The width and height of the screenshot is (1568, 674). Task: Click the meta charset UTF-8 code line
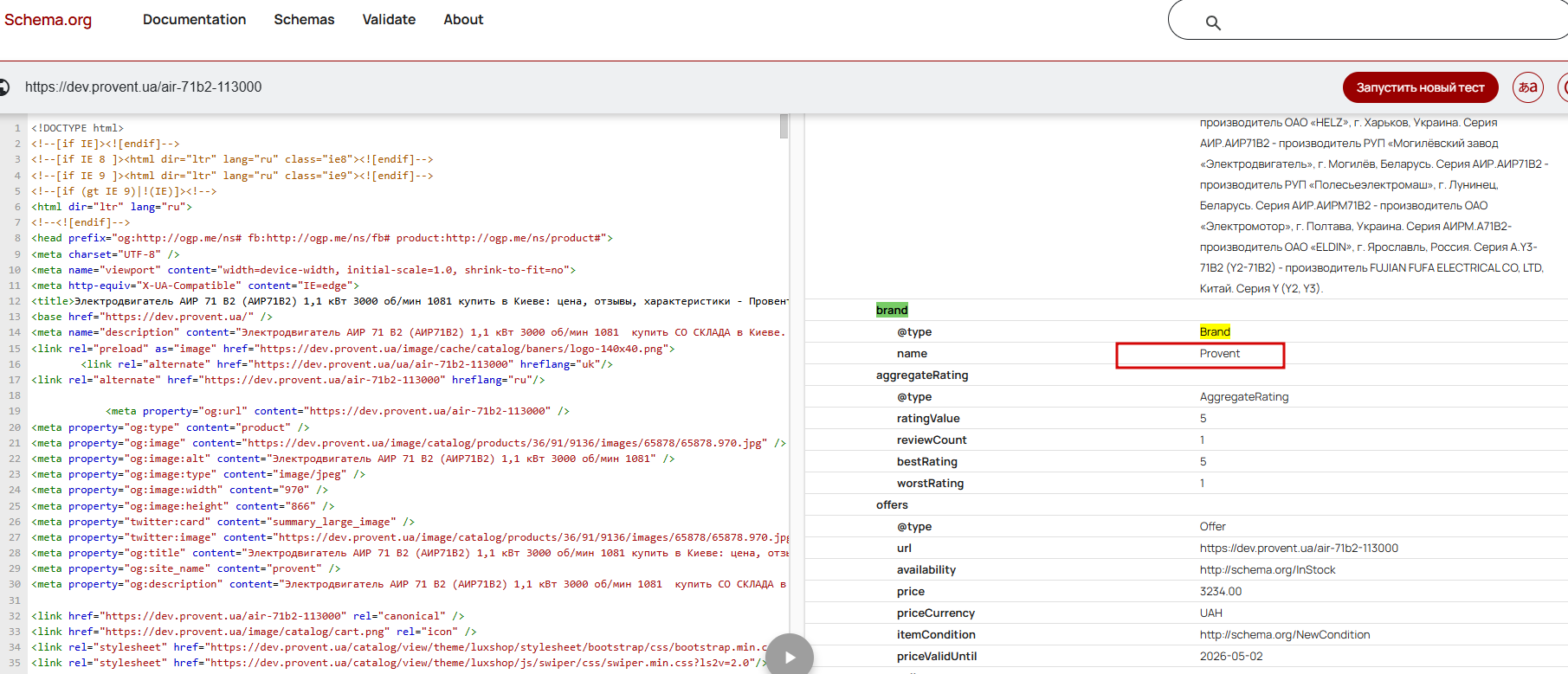point(106,254)
